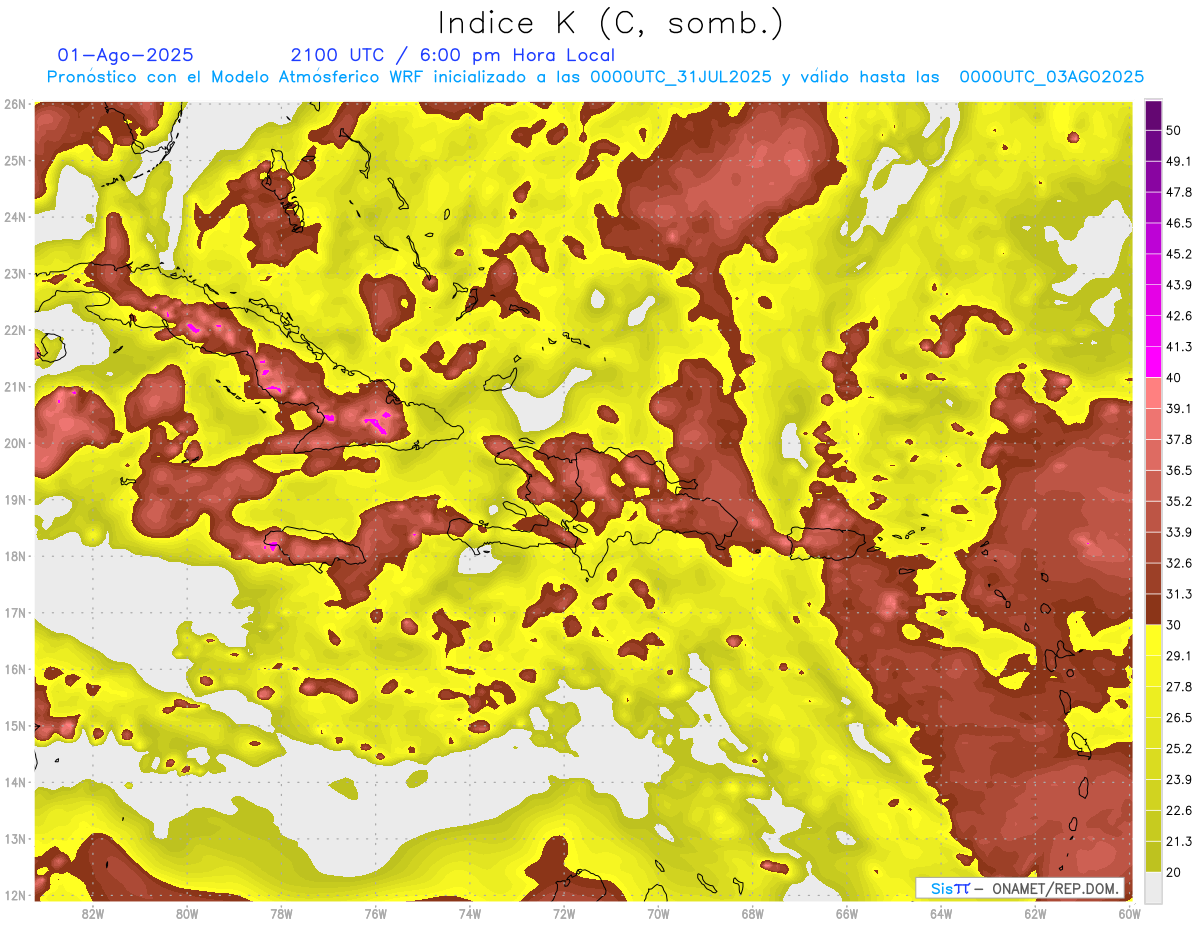Click the 68W longitude label
The width and height of the screenshot is (1200, 927).
[x=753, y=913]
